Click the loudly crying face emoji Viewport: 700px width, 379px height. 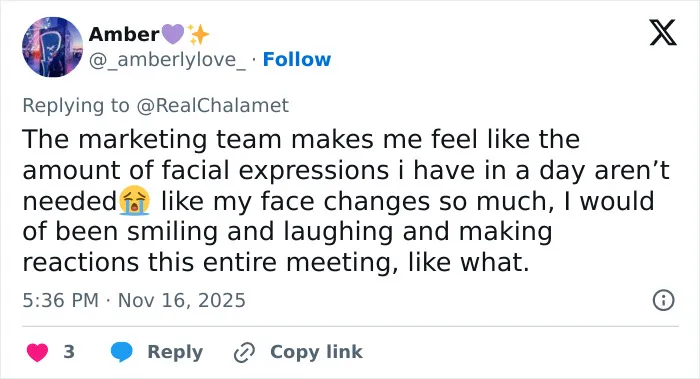tap(134, 200)
